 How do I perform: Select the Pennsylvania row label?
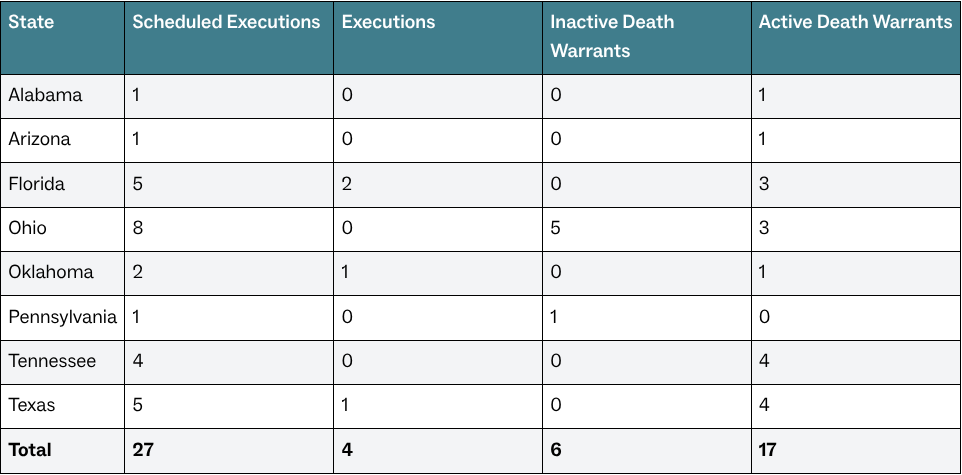point(62,317)
